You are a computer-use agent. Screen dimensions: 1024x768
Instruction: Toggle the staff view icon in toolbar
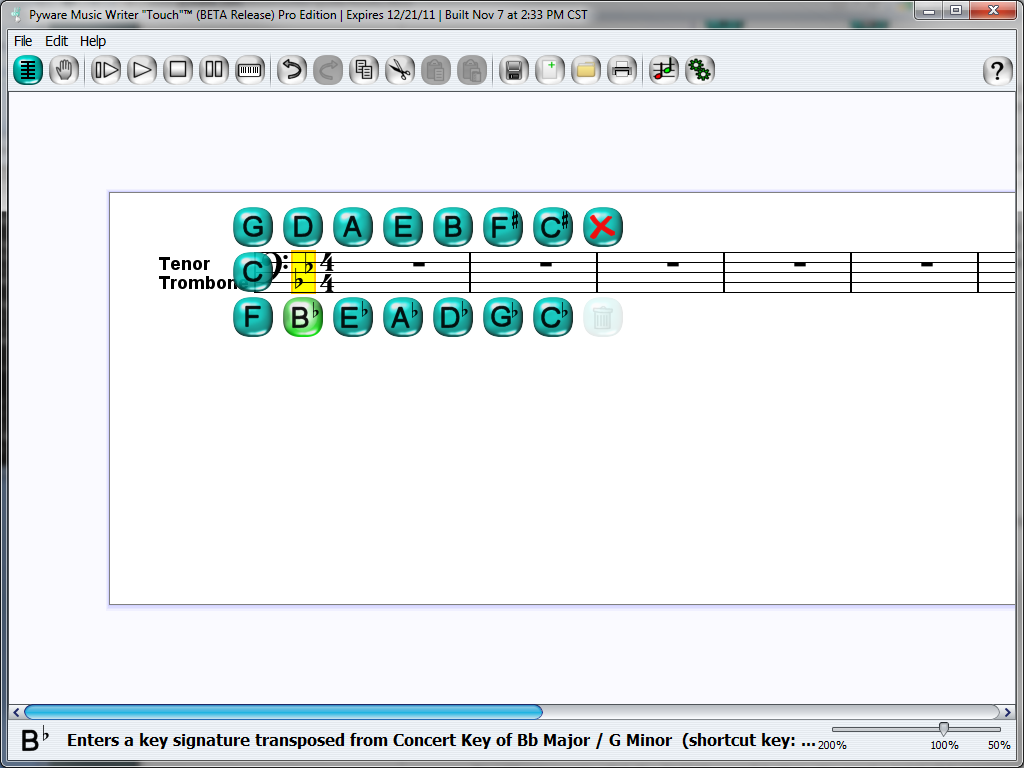point(28,70)
